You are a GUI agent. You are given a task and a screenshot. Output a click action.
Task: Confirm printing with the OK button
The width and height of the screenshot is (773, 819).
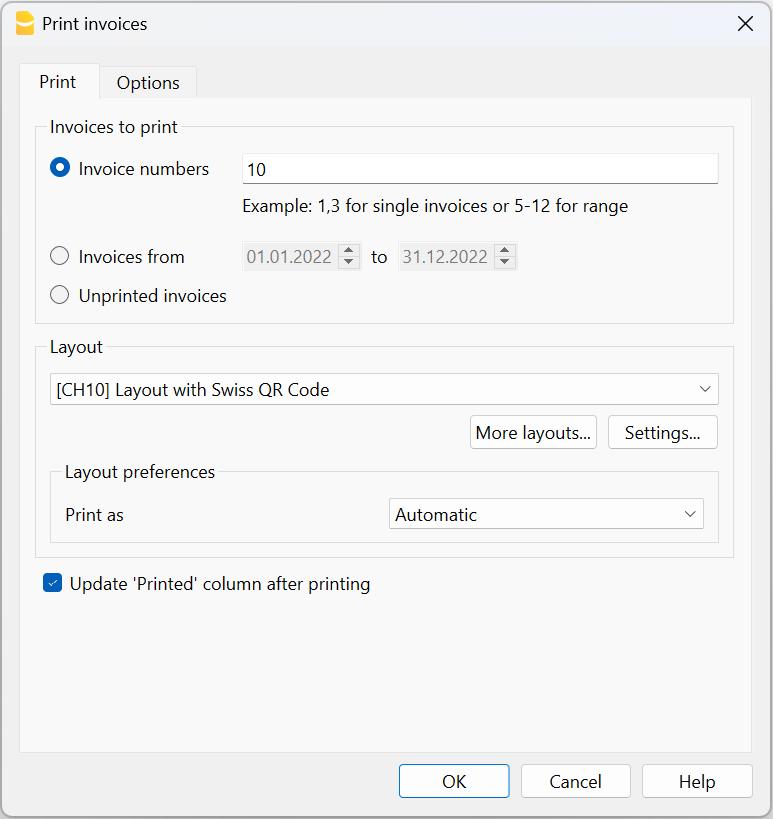(454, 782)
